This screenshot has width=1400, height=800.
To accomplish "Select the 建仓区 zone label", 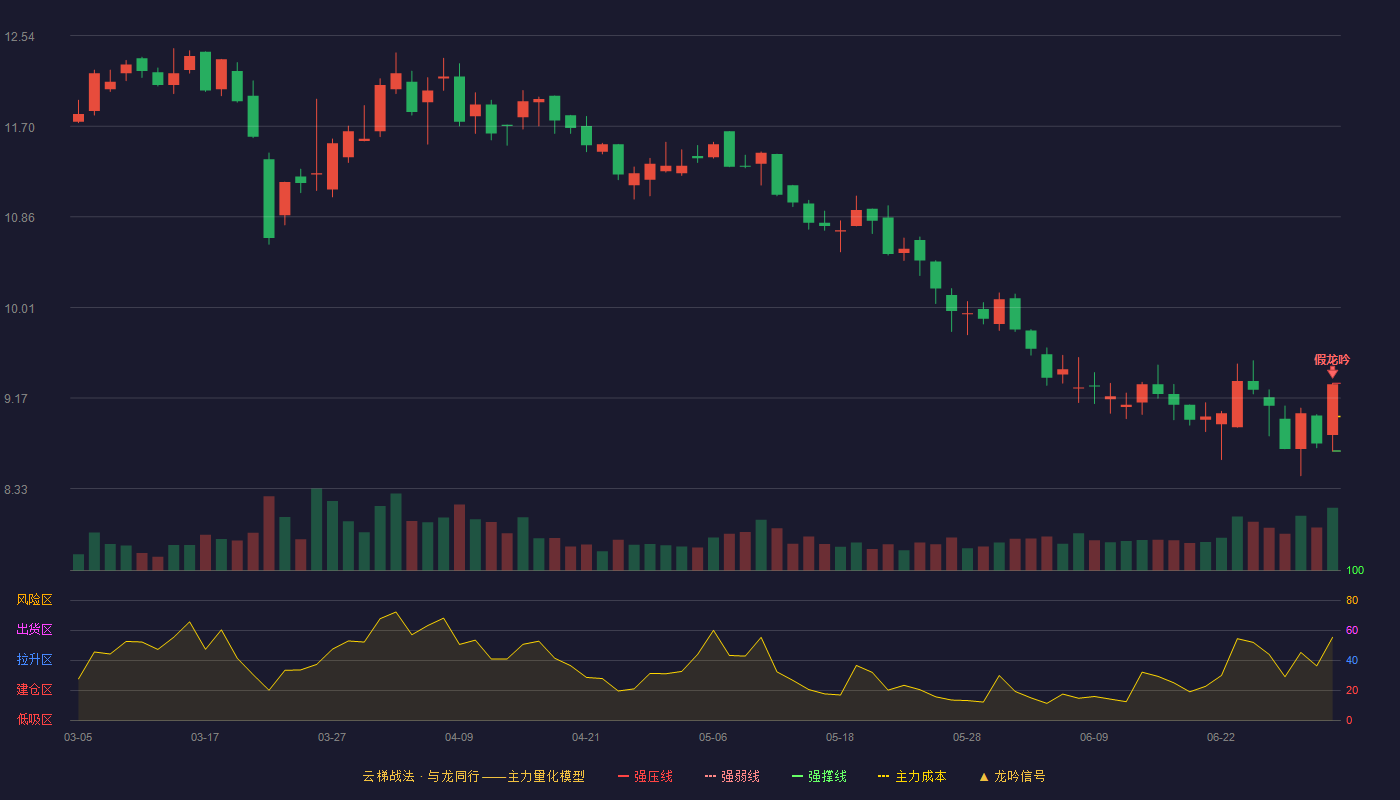I will click(x=34, y=690).
